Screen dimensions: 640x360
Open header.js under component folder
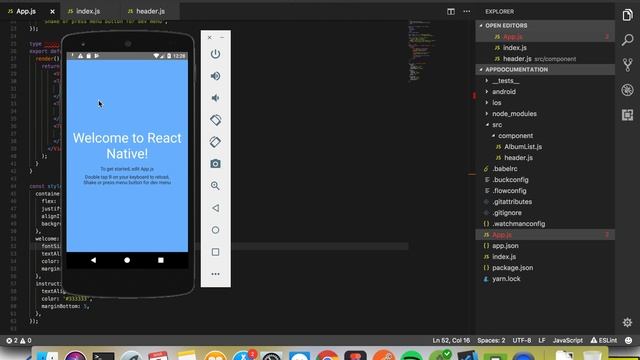tap(545, 158)
